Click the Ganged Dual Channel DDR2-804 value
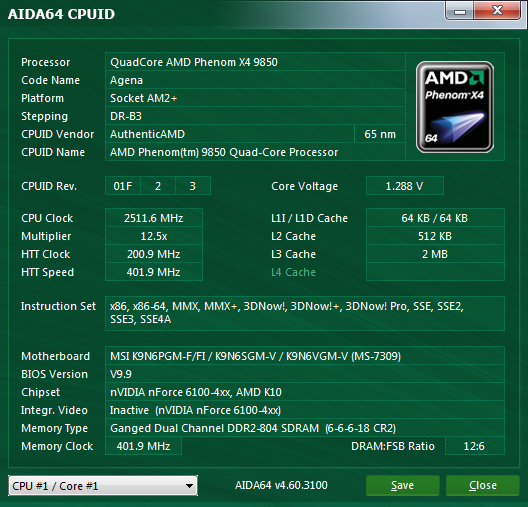 pos(305,428)
